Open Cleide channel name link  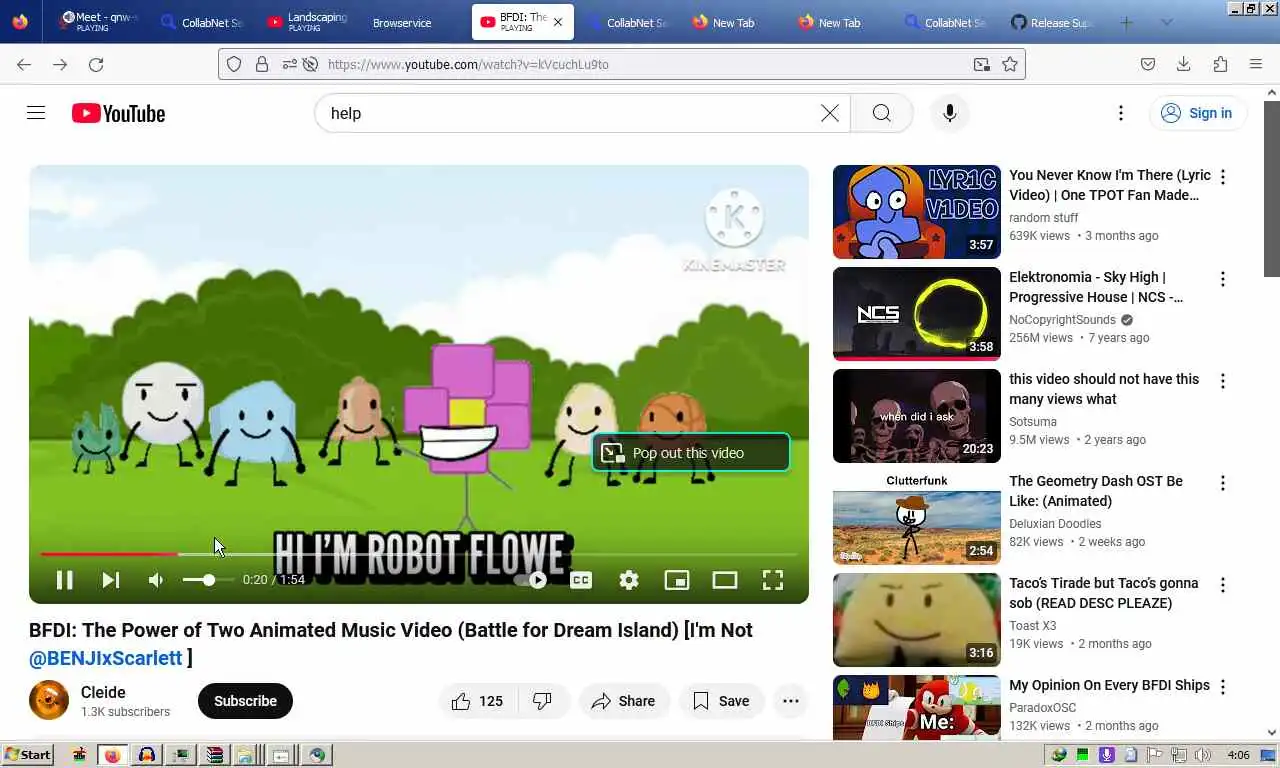pos(103,692)
